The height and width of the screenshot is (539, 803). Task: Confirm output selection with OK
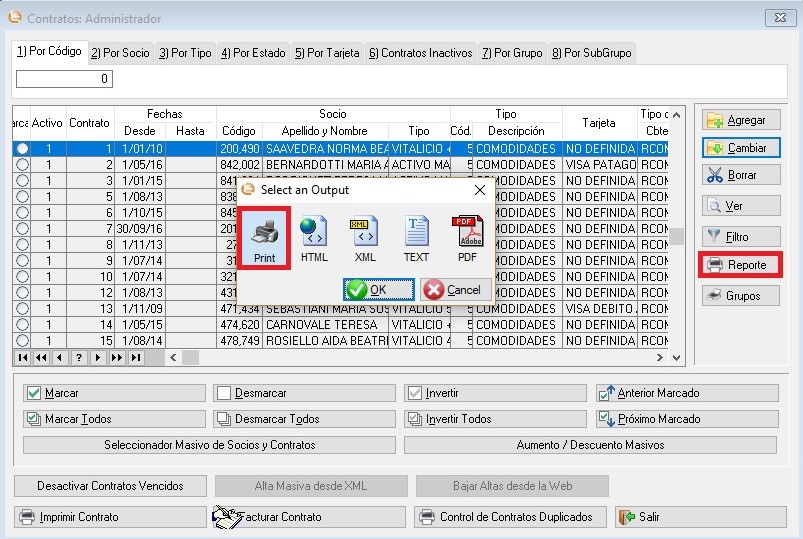pos(378,290)
